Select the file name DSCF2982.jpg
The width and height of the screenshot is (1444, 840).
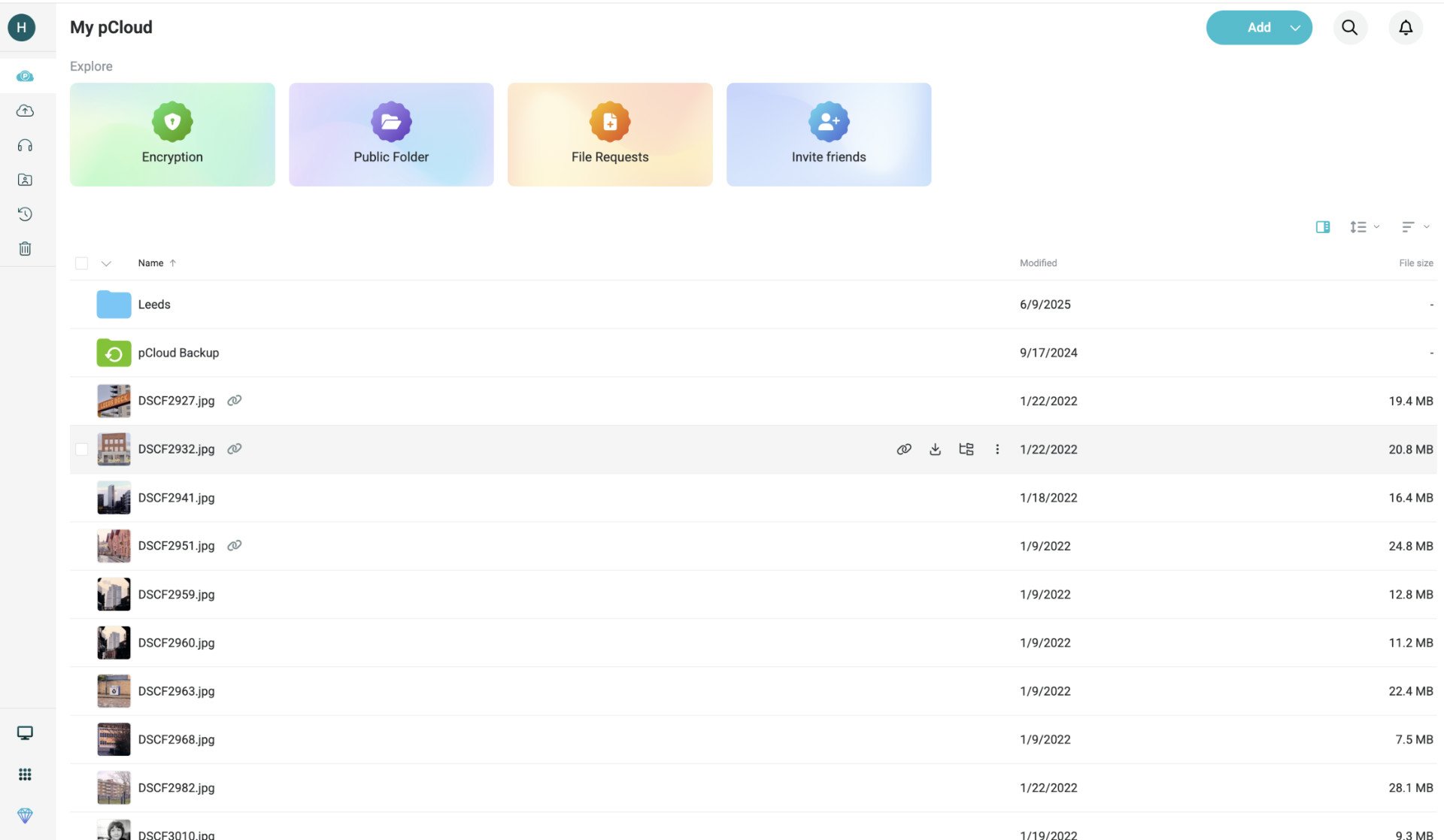(176, 787)
